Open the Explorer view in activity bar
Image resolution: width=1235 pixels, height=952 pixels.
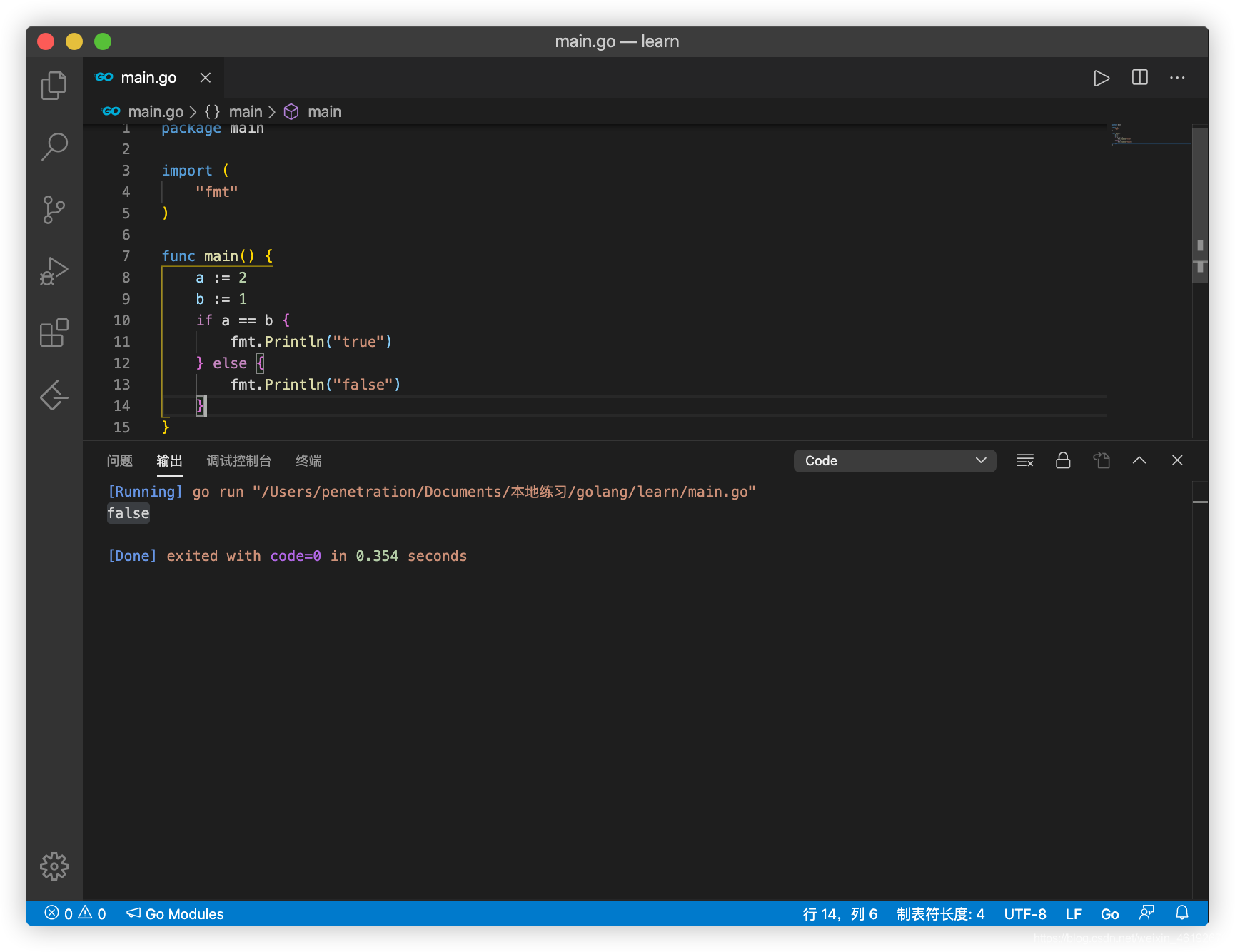coord(54,86)
